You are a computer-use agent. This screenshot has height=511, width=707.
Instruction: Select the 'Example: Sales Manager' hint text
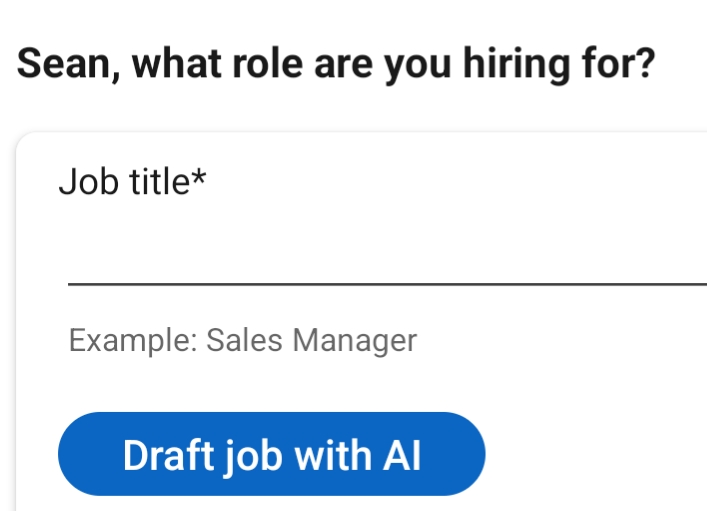click(242, 341)
